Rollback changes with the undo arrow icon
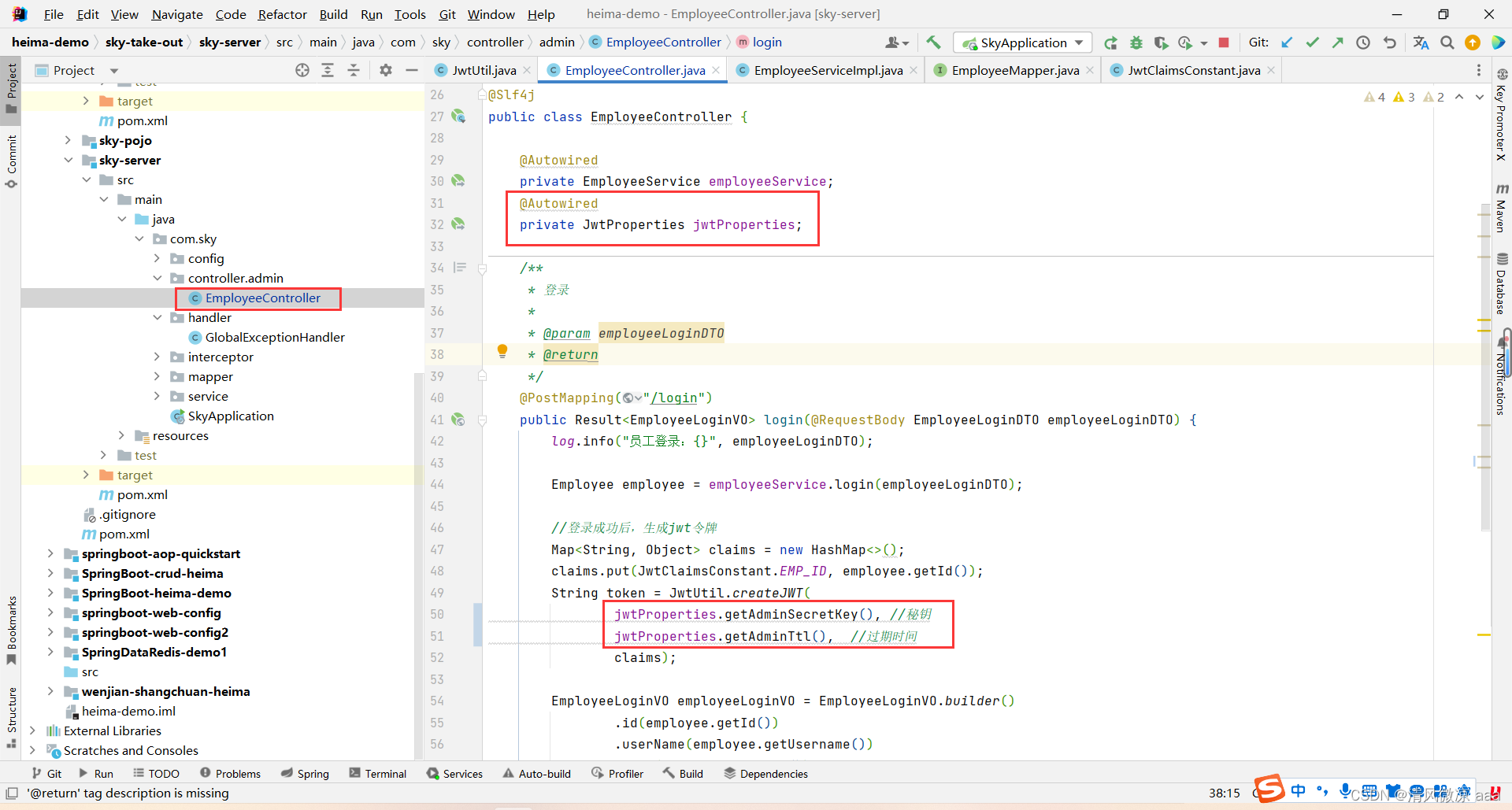1512x810 pixels. click(1389, 43)
